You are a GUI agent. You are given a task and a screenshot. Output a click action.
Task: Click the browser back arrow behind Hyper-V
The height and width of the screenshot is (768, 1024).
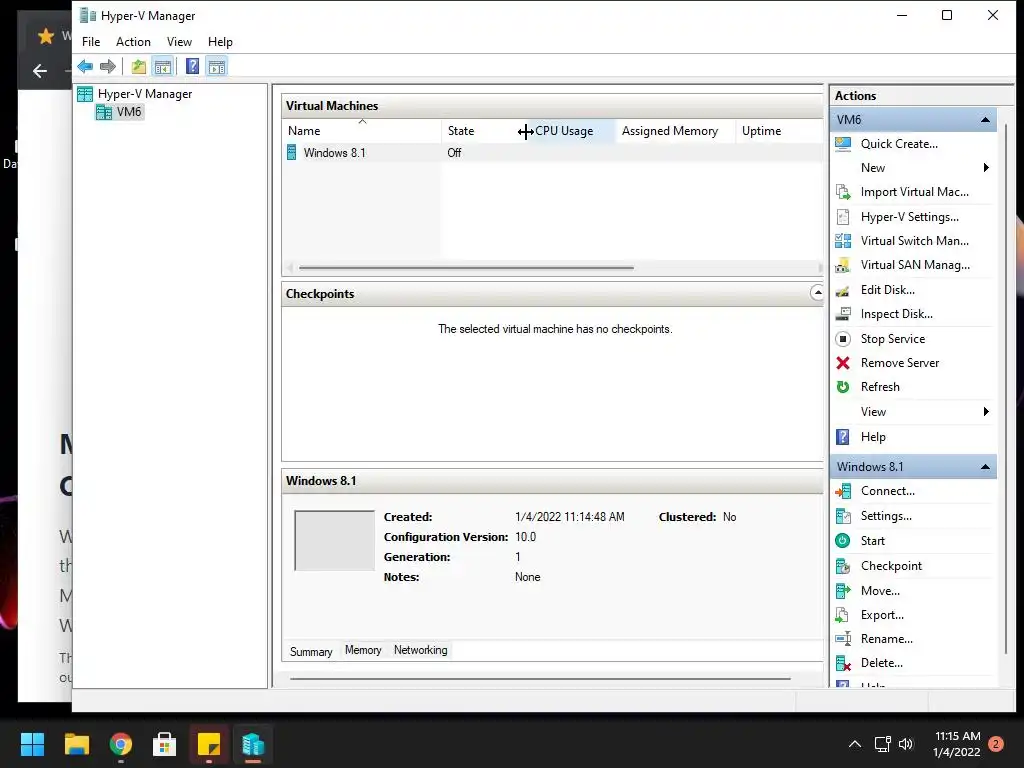(40, 71)
